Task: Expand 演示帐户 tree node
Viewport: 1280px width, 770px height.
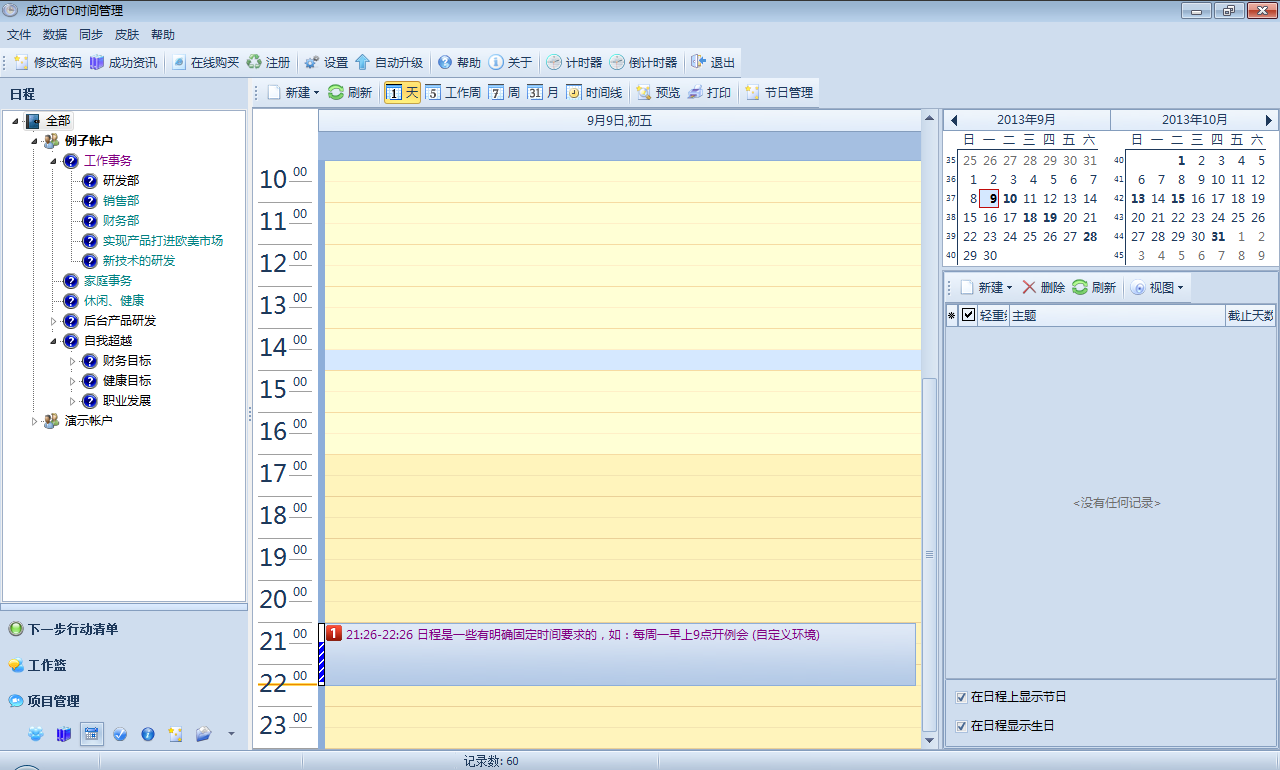Action: pyautogui.click(x=34, y=421)
